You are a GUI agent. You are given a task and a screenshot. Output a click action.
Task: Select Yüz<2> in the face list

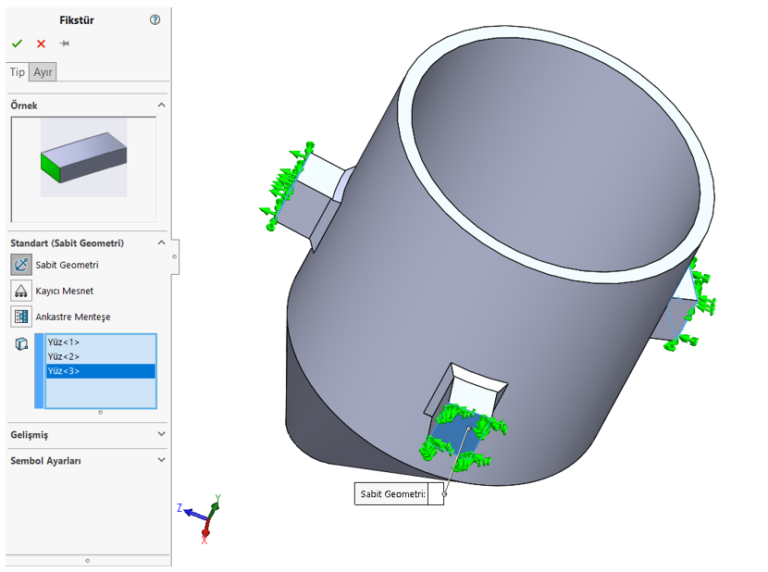click(63, 356)
